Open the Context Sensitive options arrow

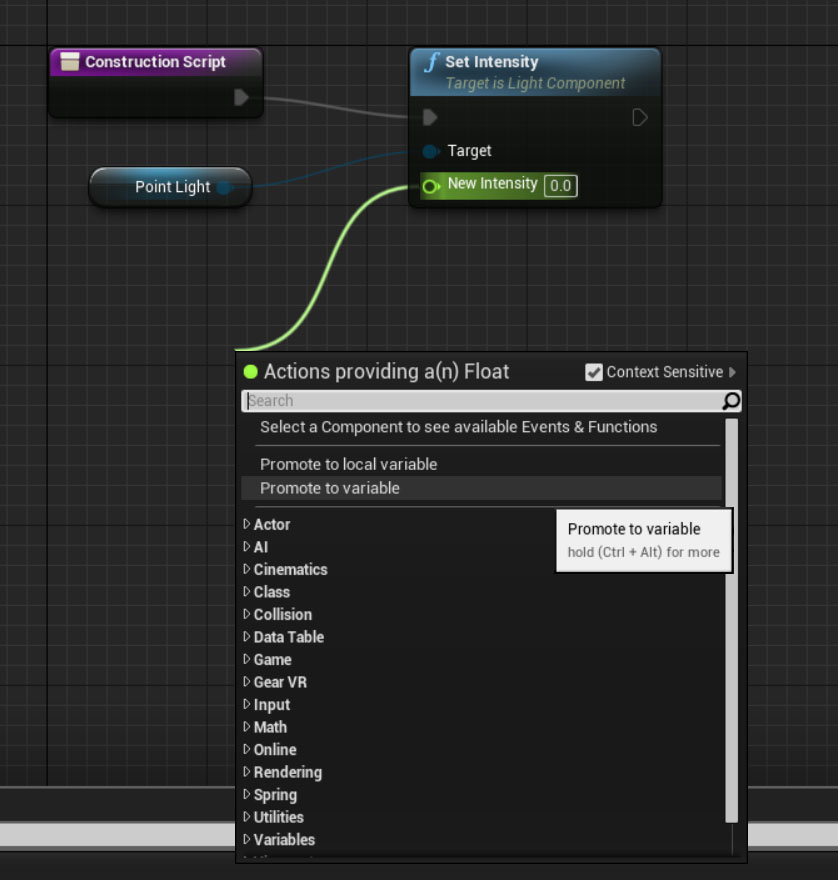[x=732, y=372]
